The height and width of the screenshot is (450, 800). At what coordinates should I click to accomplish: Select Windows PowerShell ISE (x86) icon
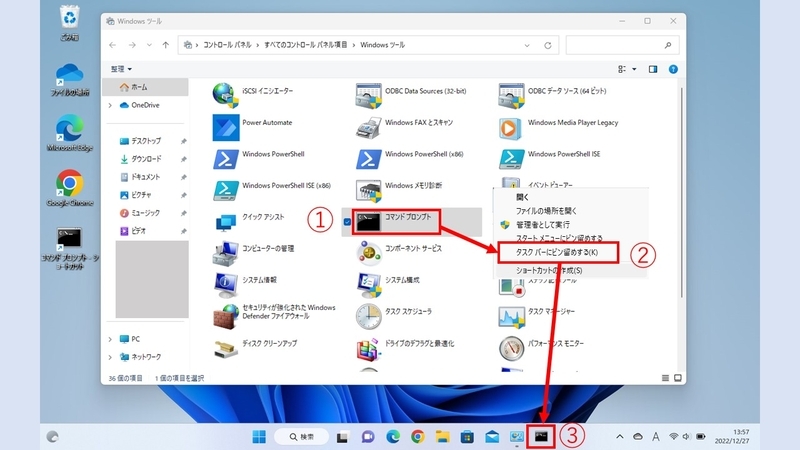226,190
